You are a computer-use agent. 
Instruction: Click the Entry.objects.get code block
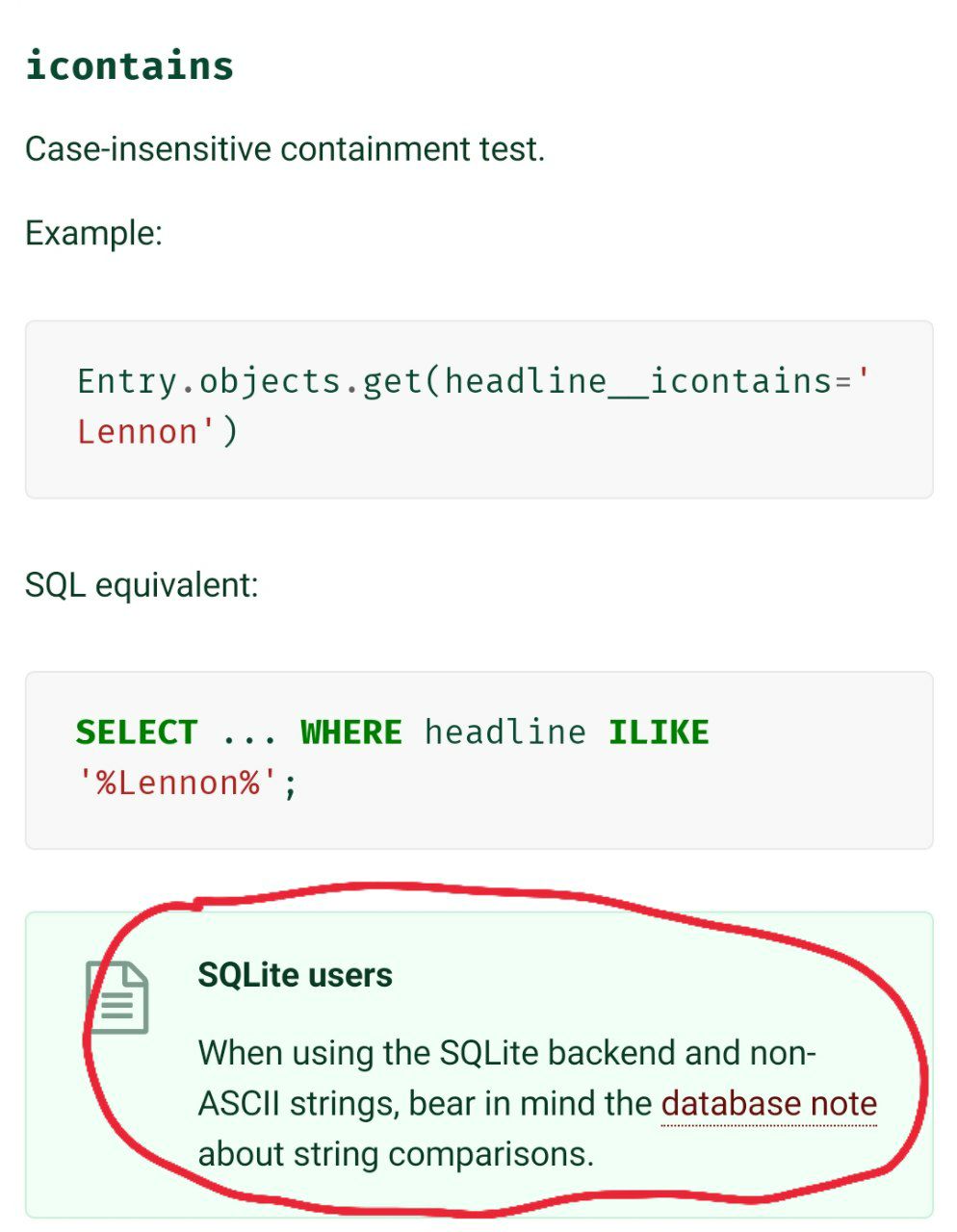(x=478, y=409)
